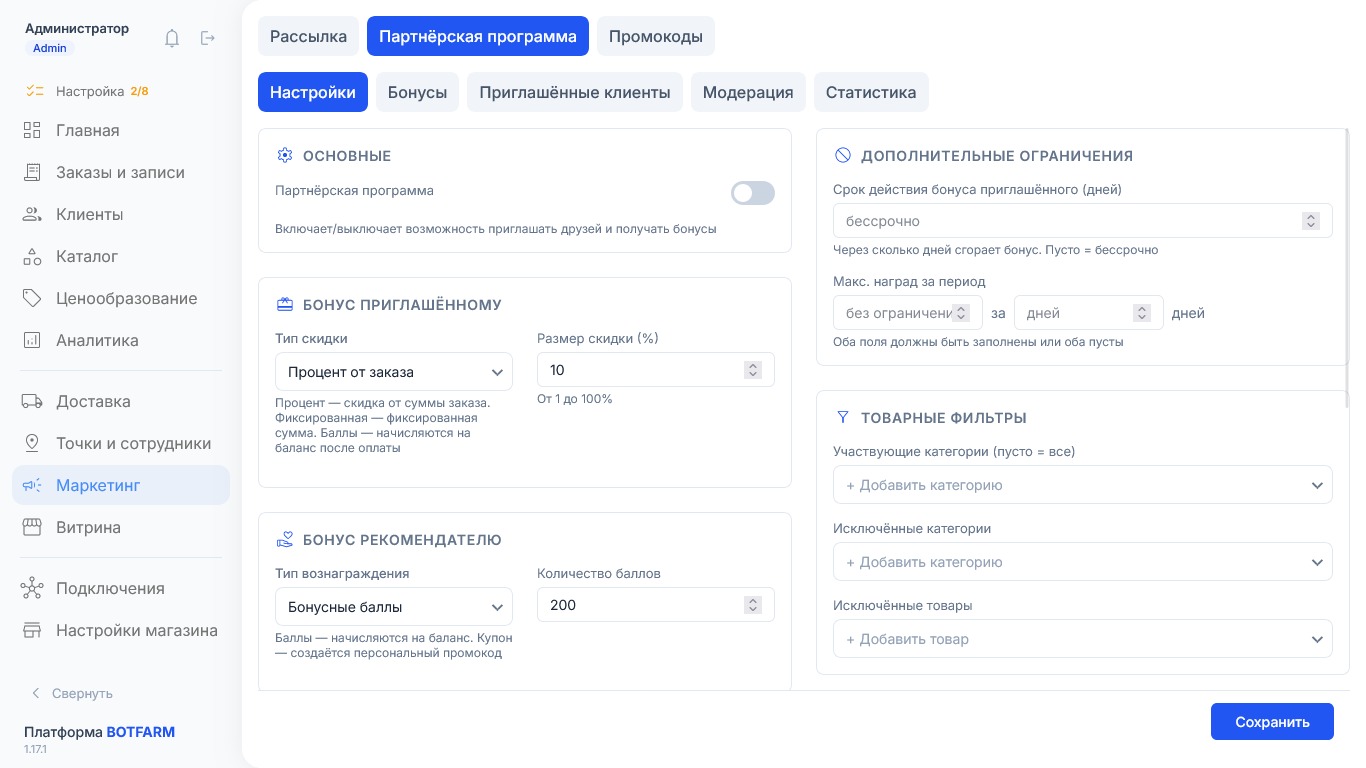The image size is (1366, 768).
Task: Click the Витрина storefront icon
Action: click(x=32, y=527)
